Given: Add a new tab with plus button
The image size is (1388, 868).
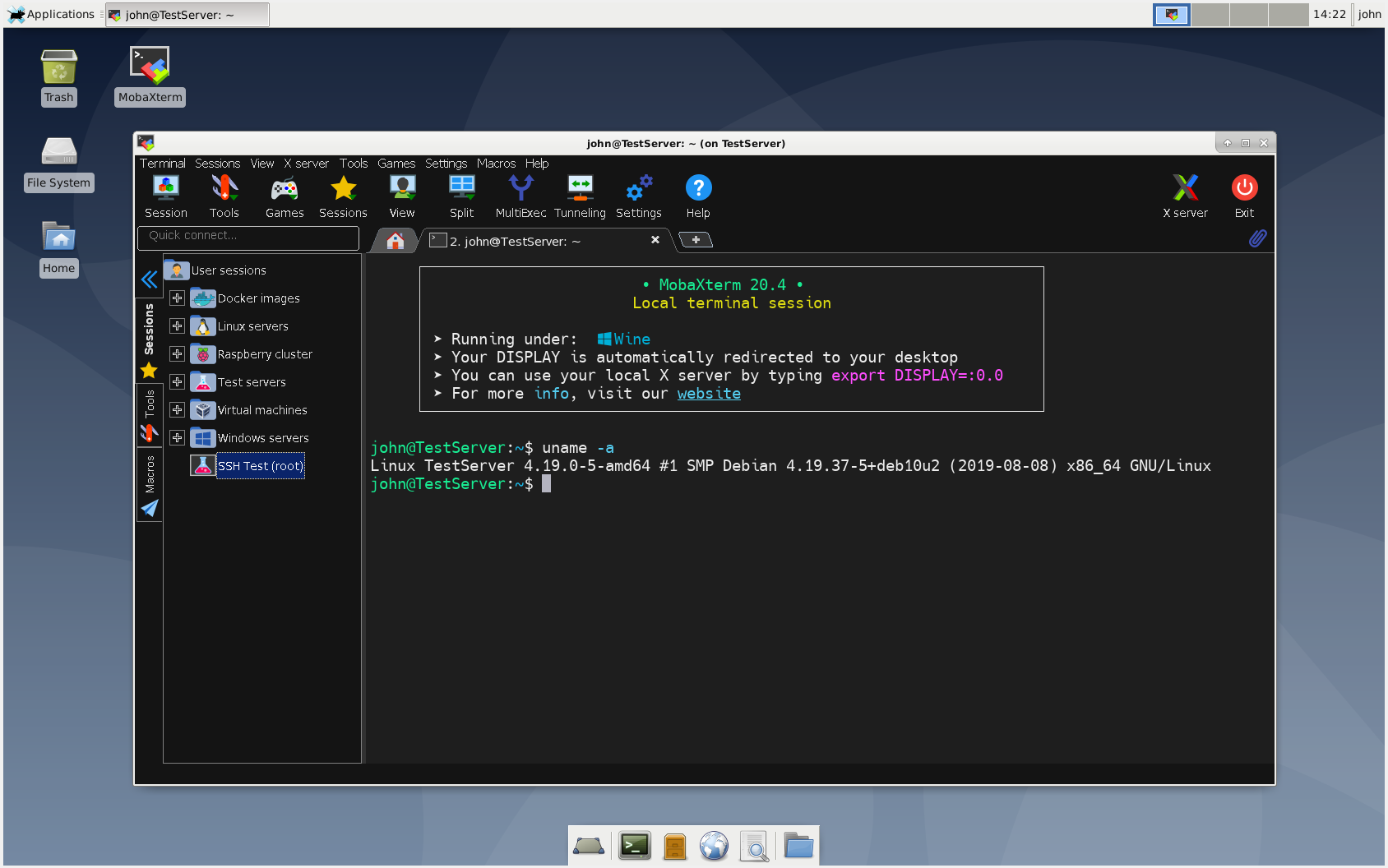Looking at the screenshot, I should tap(696, 240).
